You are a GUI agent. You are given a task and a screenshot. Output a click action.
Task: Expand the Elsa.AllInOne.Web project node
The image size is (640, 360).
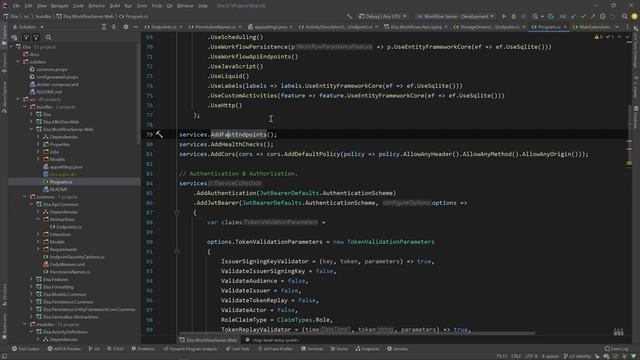click(31, 122)
